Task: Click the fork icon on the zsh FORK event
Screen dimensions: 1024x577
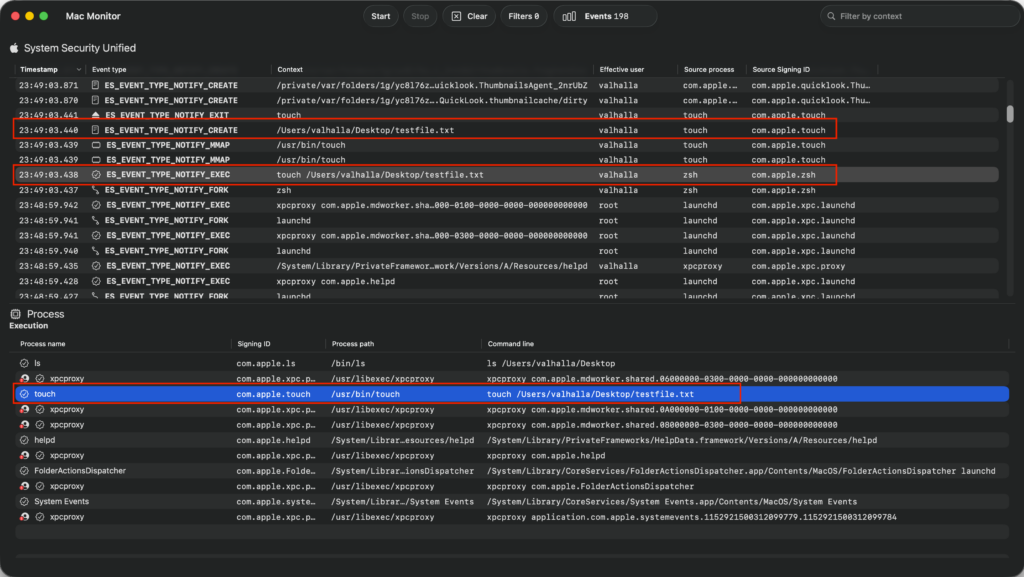Action: (x=96, y=190)
